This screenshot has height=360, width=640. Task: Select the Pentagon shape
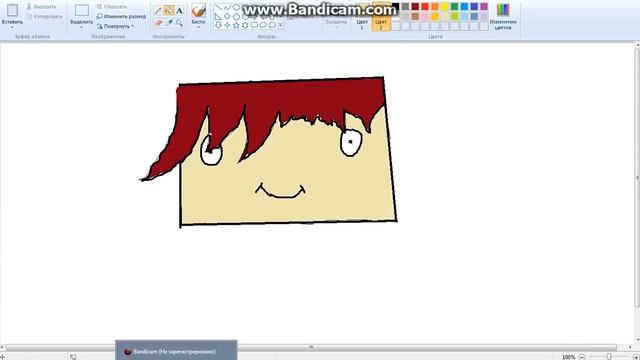(236, 16)
